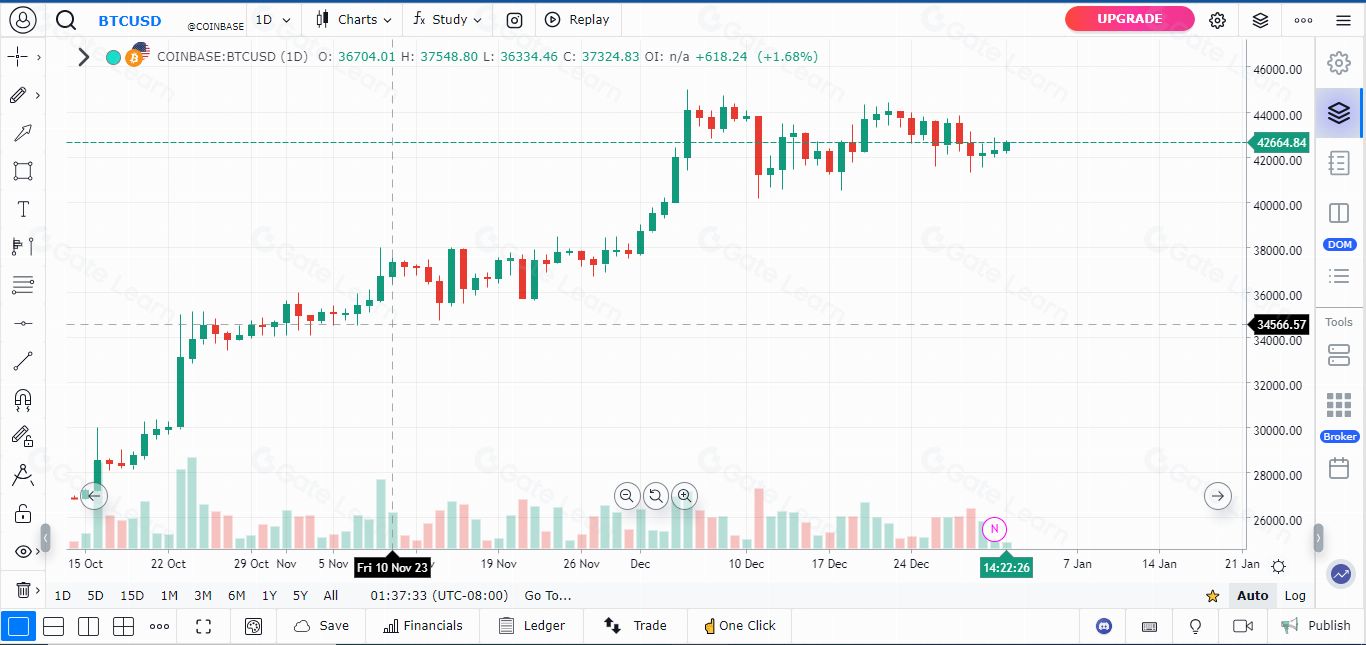Viewport: 1366px width, 645px height.
Task: Open the Study indicators dropdown
Action: pyautogui.click(x=447, y=20)
